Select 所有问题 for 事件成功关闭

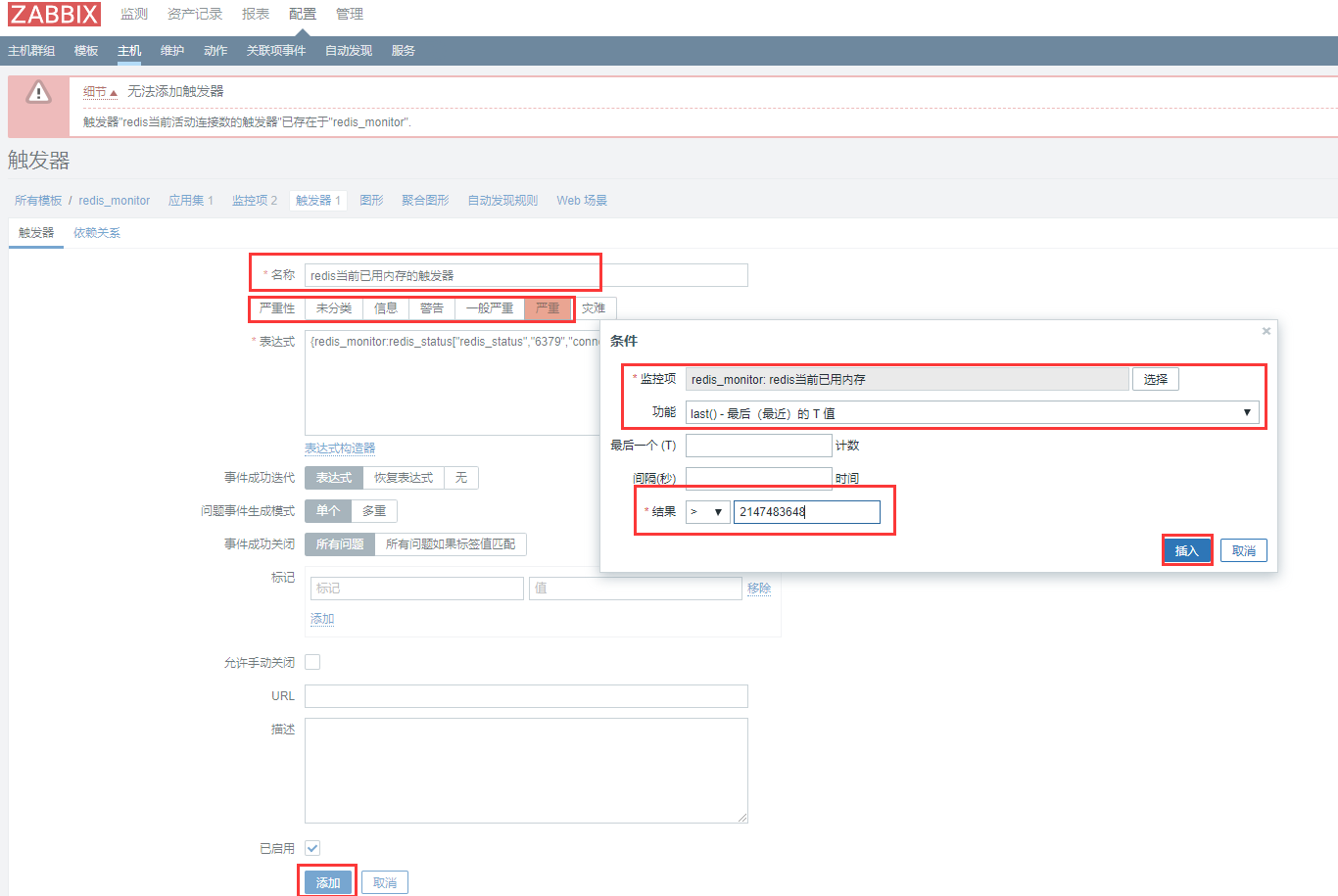pyautogui.click(x=340, y=544)
